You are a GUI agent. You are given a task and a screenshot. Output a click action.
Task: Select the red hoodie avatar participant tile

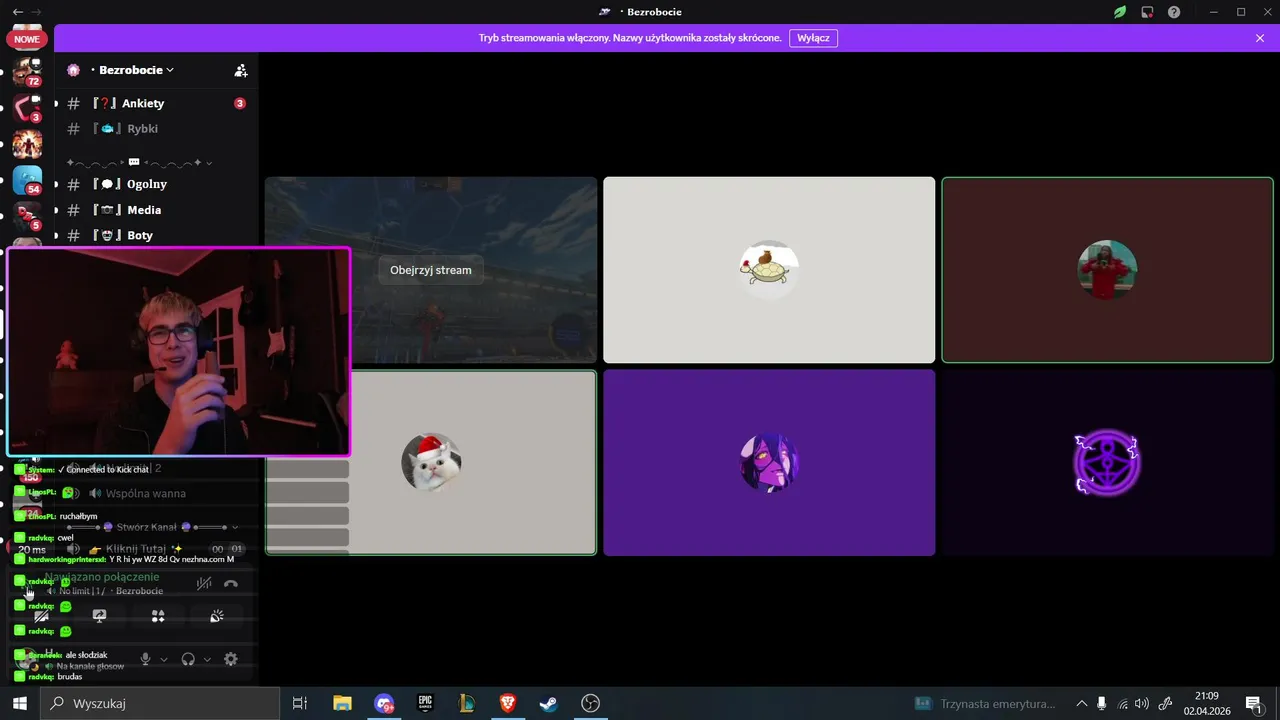[1107, 270]
